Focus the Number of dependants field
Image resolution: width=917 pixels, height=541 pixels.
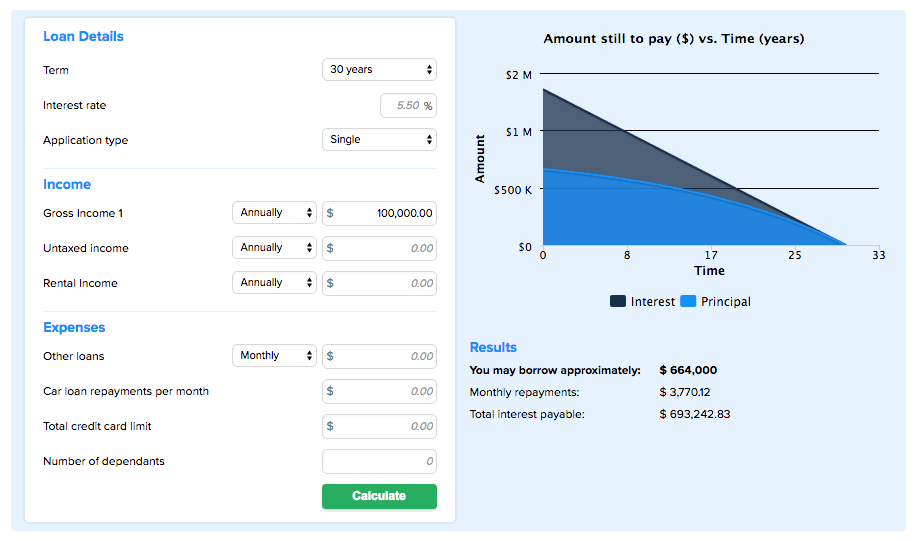379,462
